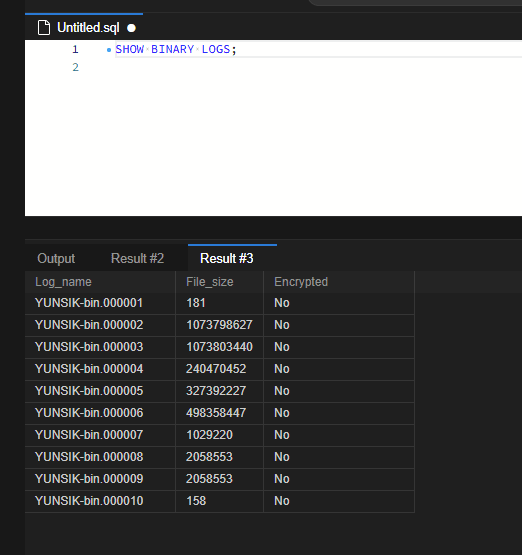
Task: Click file size value 240470452
Action: [x=216, y=369]
